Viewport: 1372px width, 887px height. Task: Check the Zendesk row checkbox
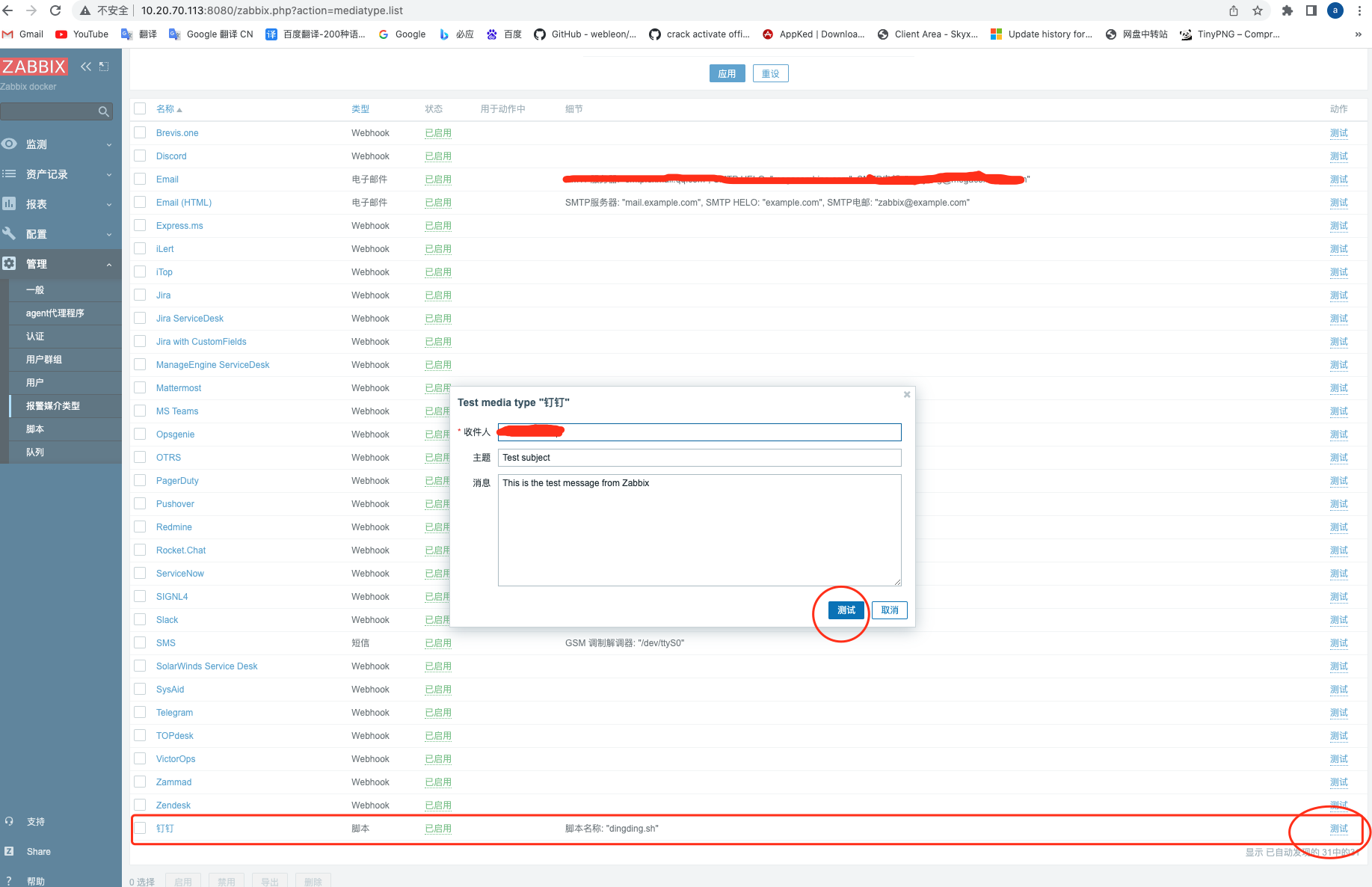point(140,805)
